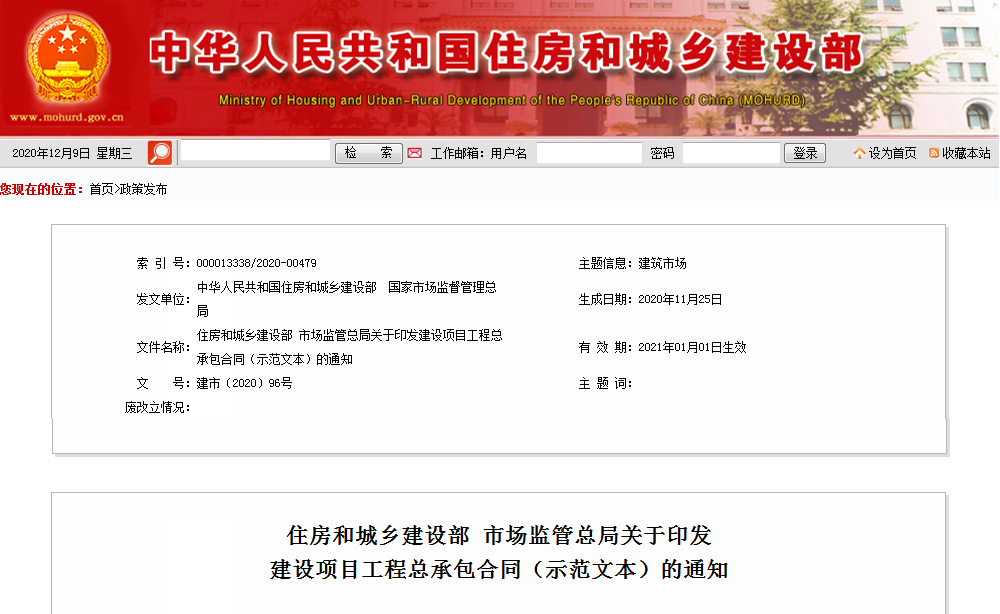Click the 您现在的位置 label
Screen dimensions: 1000x614
pos(42,189)
